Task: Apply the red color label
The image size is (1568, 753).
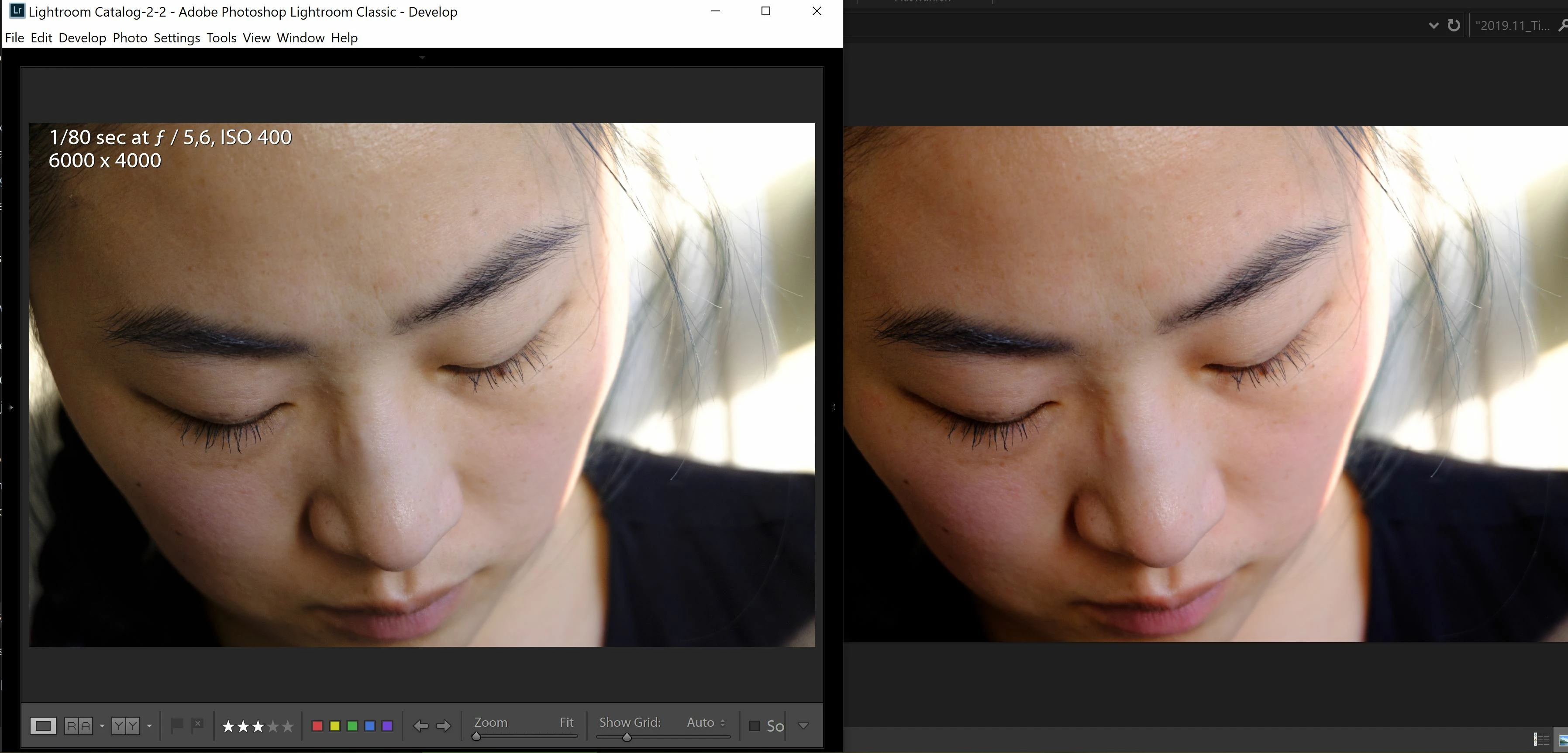Action: (317, 725)
